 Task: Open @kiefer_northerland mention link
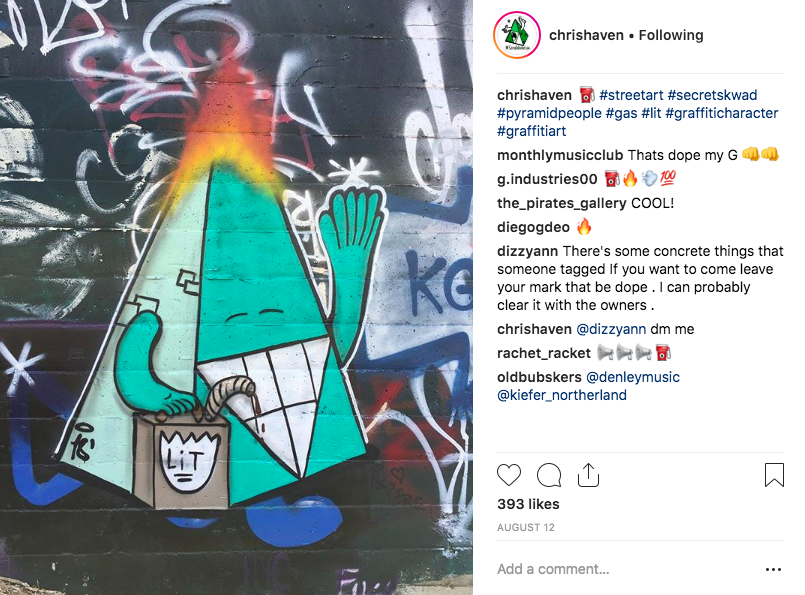562,395
